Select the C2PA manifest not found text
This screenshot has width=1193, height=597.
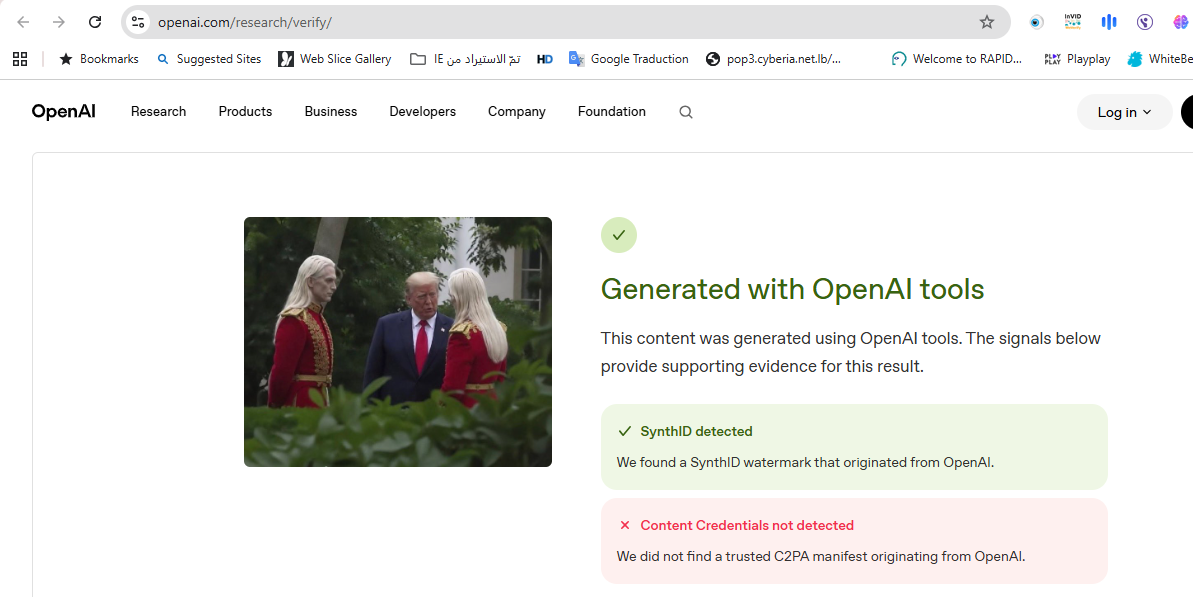click(821, 557)
